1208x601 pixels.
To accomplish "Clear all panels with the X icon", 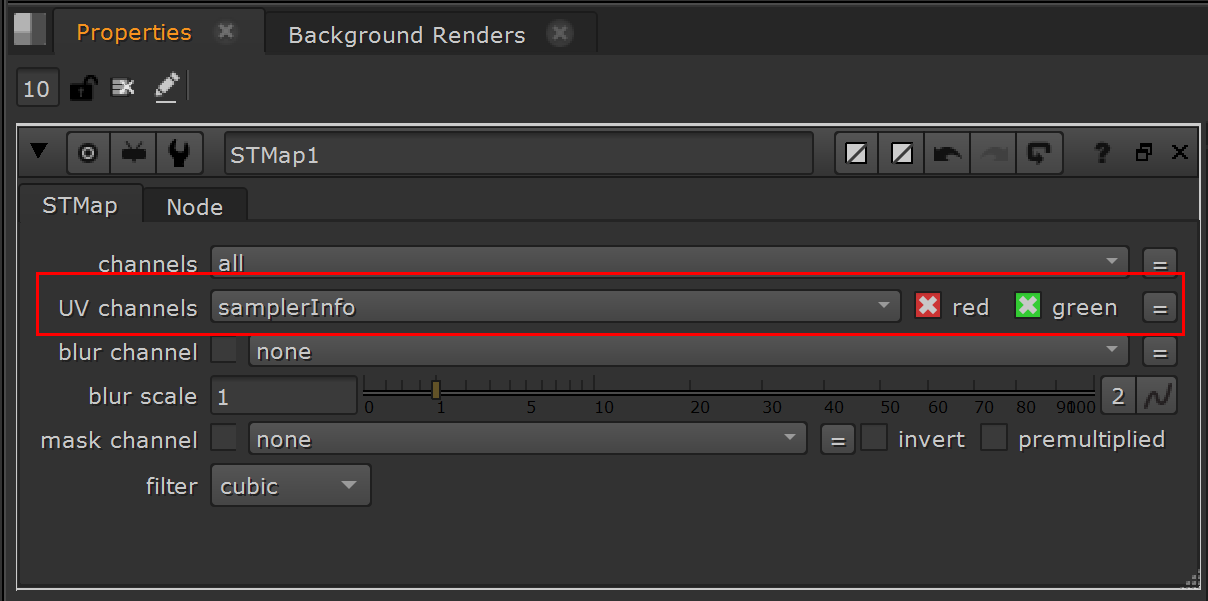I will tap(122, 88).
